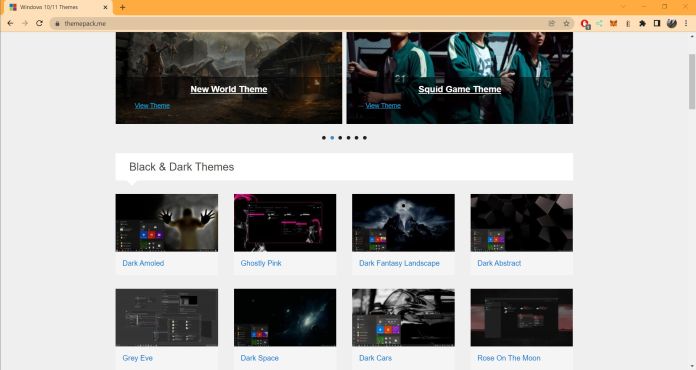Viewport: 696px width, 370px height.
Task: Click the Ghostly Pink link
Action: (261, 263)
